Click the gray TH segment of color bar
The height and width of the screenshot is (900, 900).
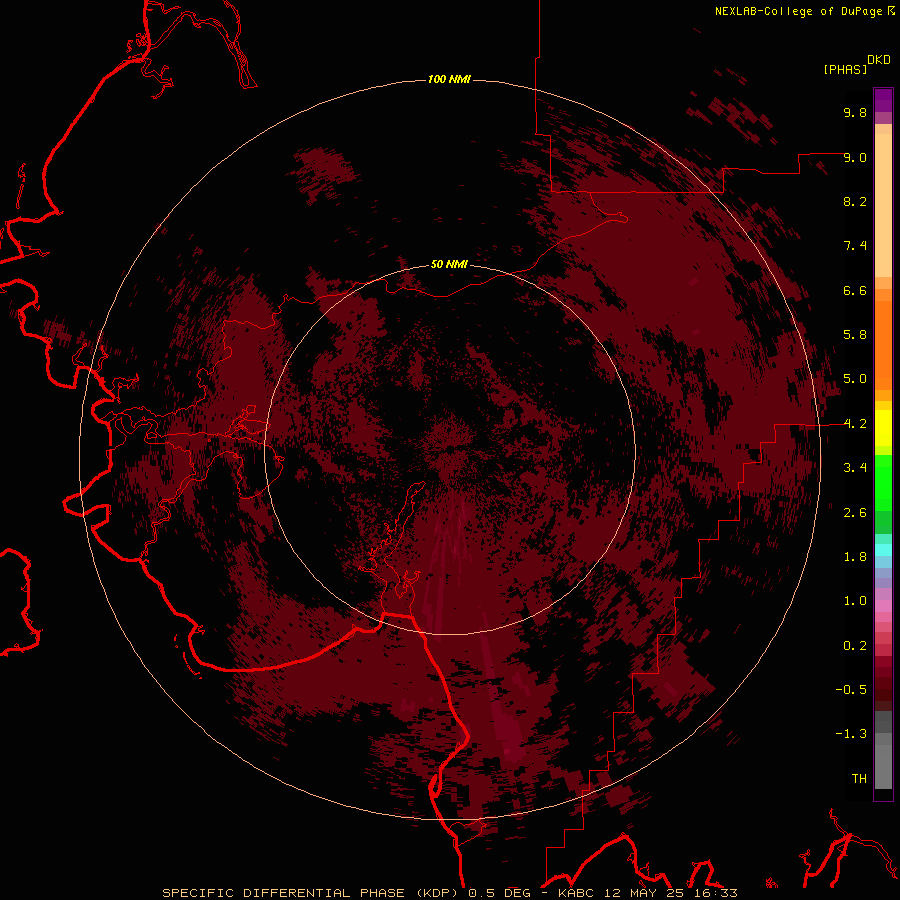pos(883,766)
